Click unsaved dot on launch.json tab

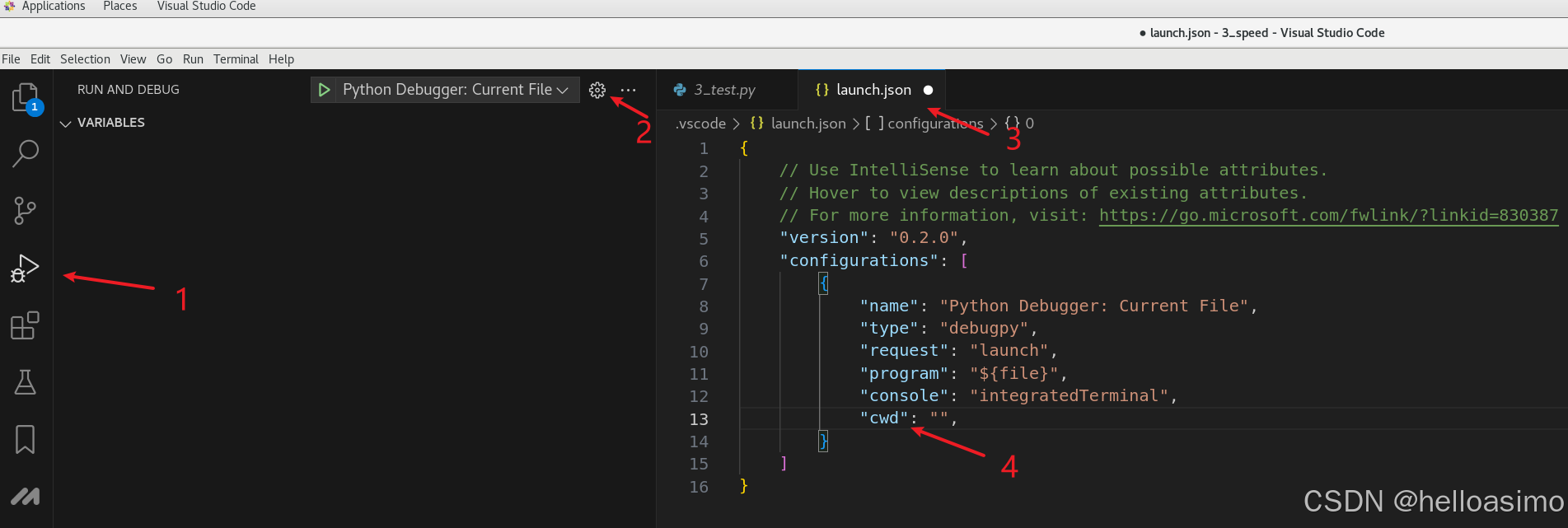[929, 90]
